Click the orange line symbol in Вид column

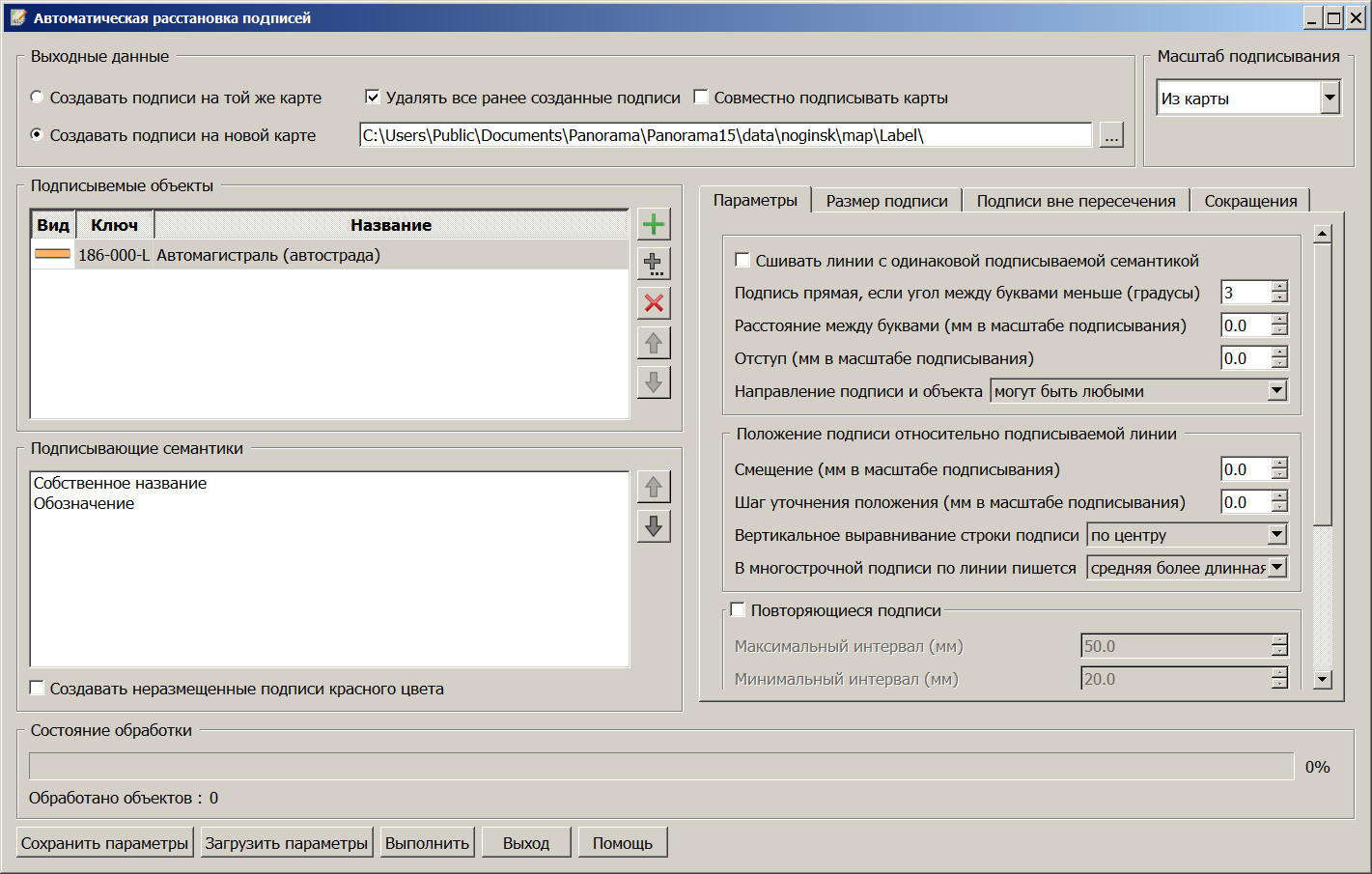(x=53, y=255)
